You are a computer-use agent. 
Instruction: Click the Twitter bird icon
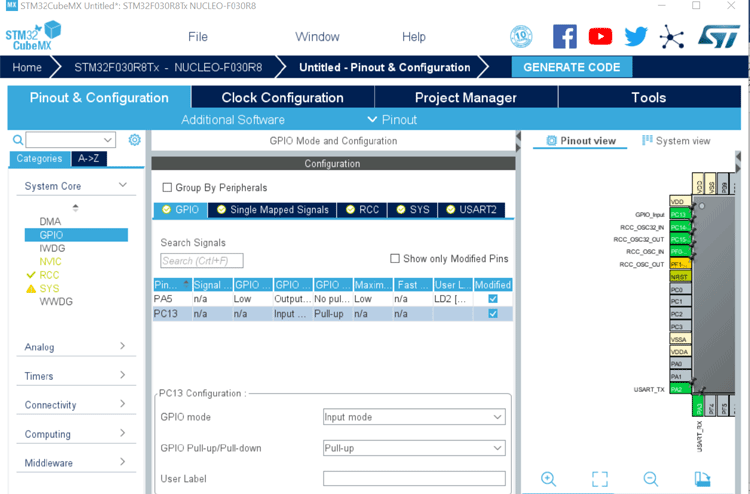[636, 37]
